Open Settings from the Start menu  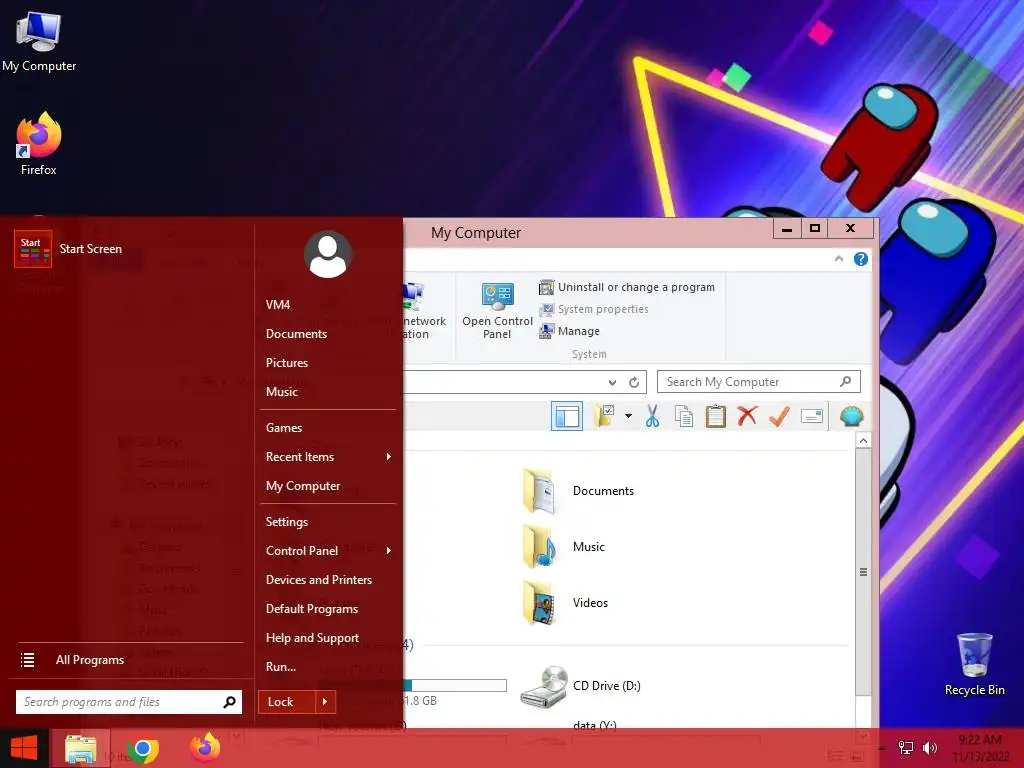point(287,522)
